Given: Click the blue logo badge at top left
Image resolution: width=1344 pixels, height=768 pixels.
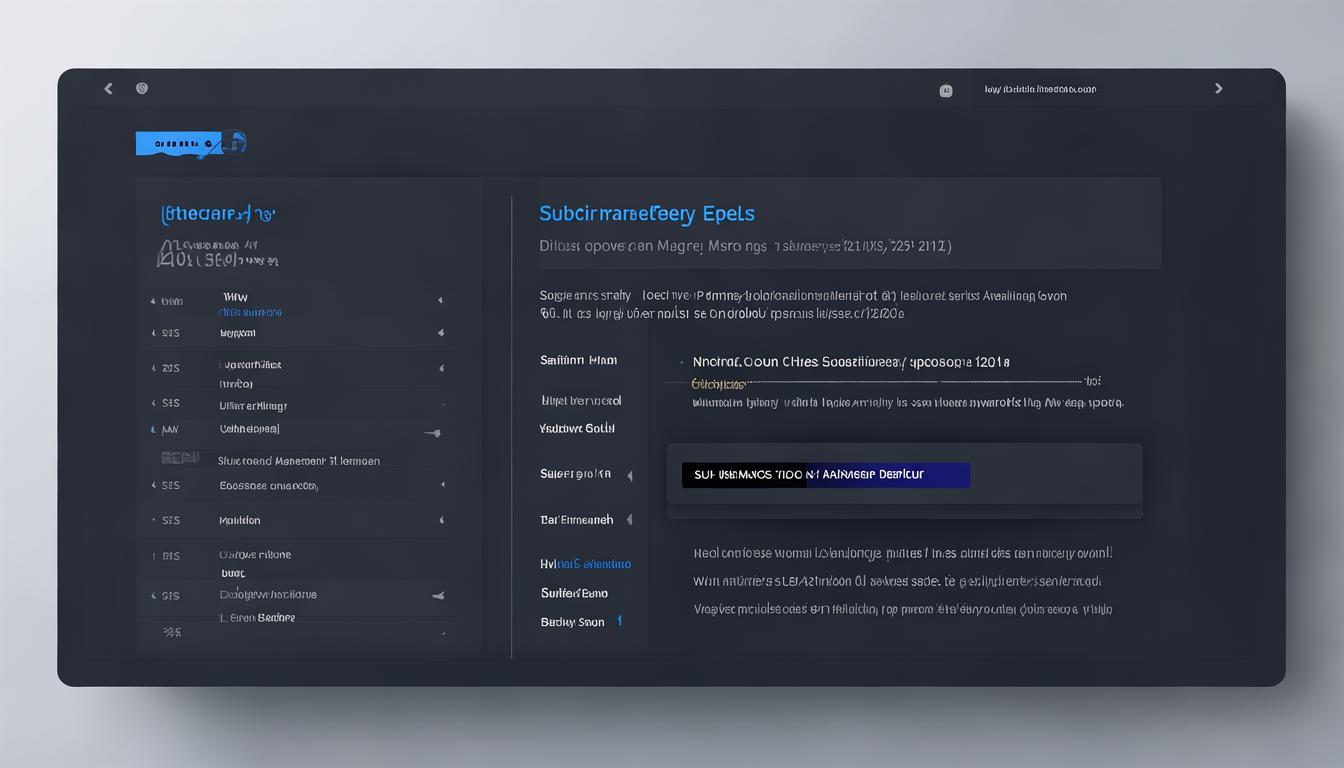Looking at the screenshot, I should (190, 143).
